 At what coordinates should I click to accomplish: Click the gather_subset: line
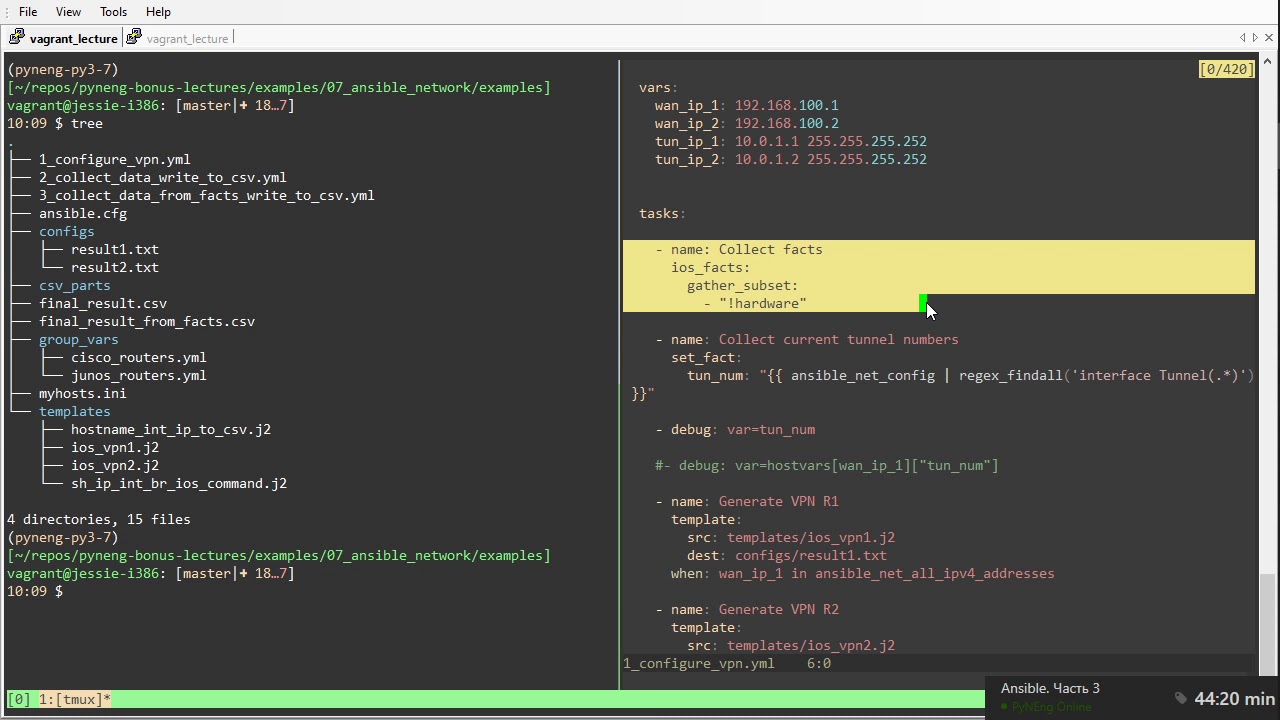pyautogui.click(x=742, y=285)
